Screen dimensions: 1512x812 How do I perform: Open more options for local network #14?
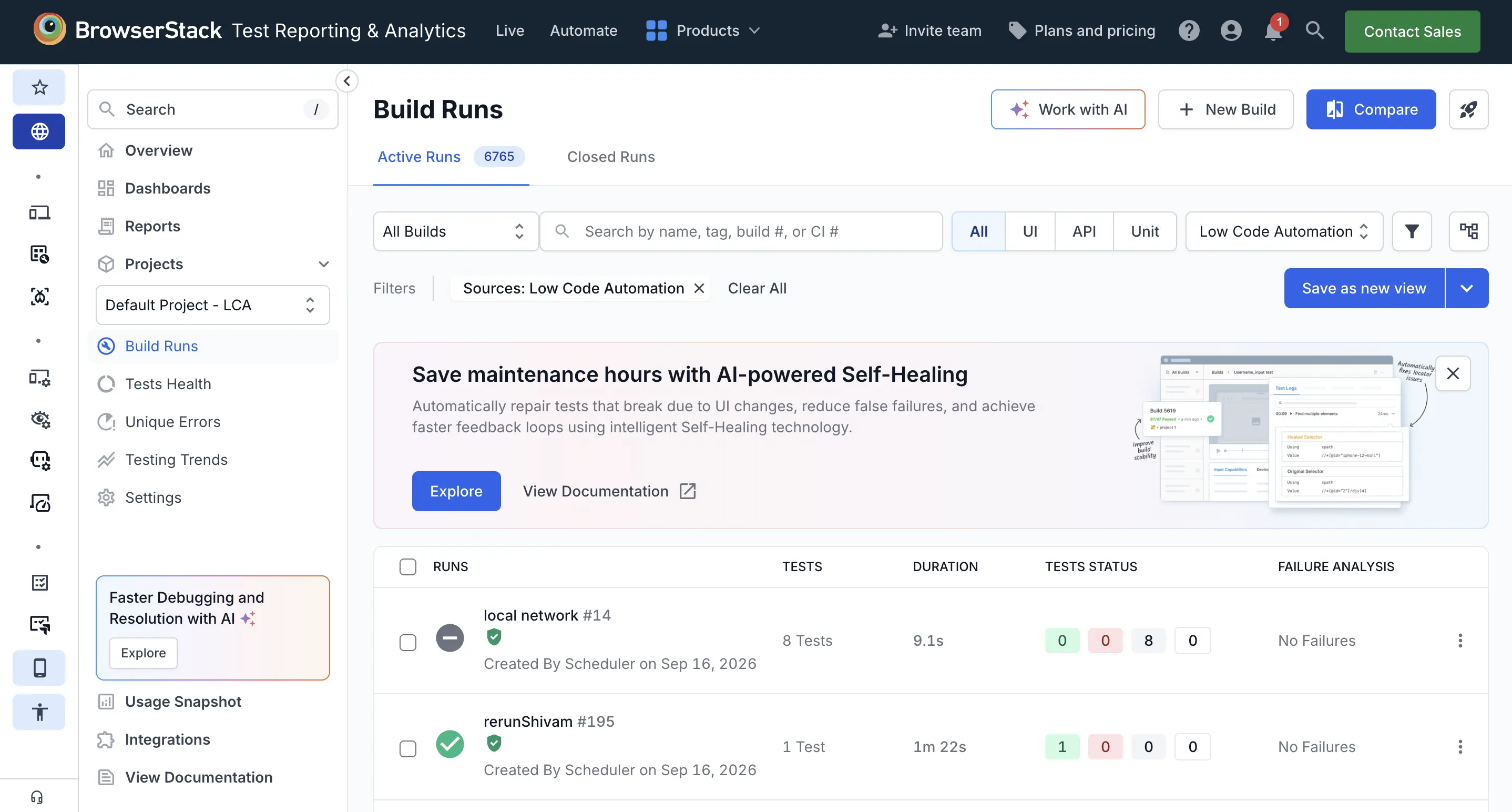pos(1460,641)
